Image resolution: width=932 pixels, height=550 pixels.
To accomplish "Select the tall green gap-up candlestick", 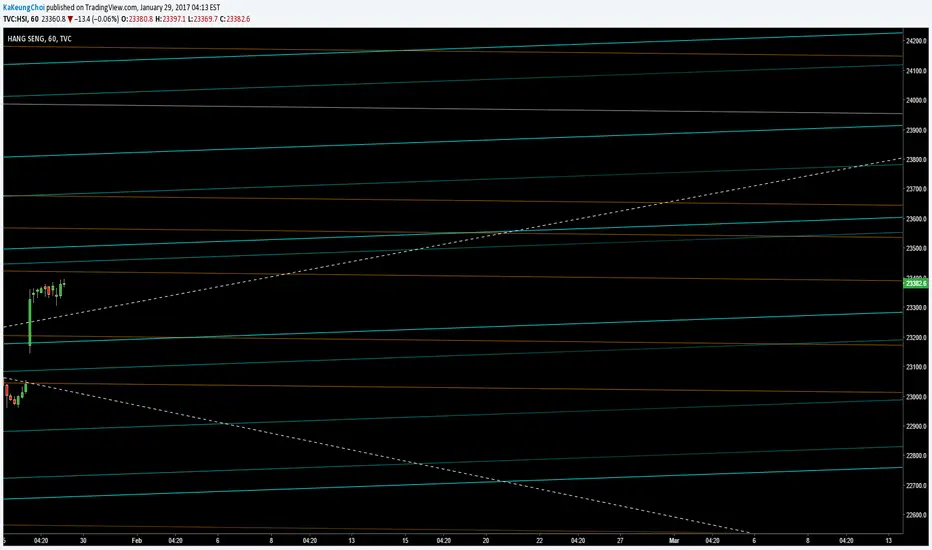I will point(30,321).
